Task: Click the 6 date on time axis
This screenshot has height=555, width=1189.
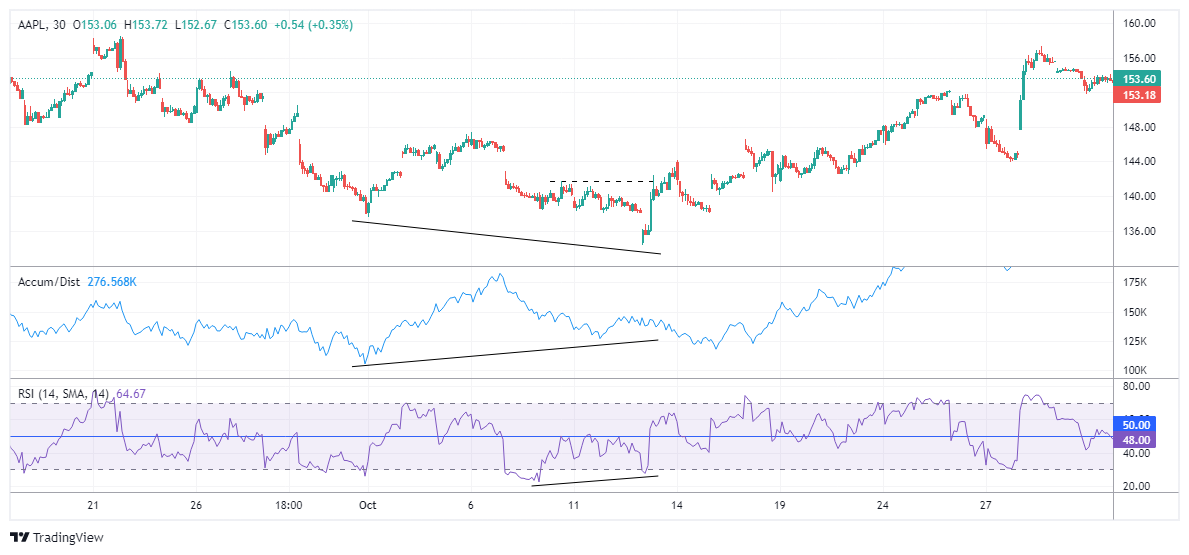Action: [x=471, y=506]
